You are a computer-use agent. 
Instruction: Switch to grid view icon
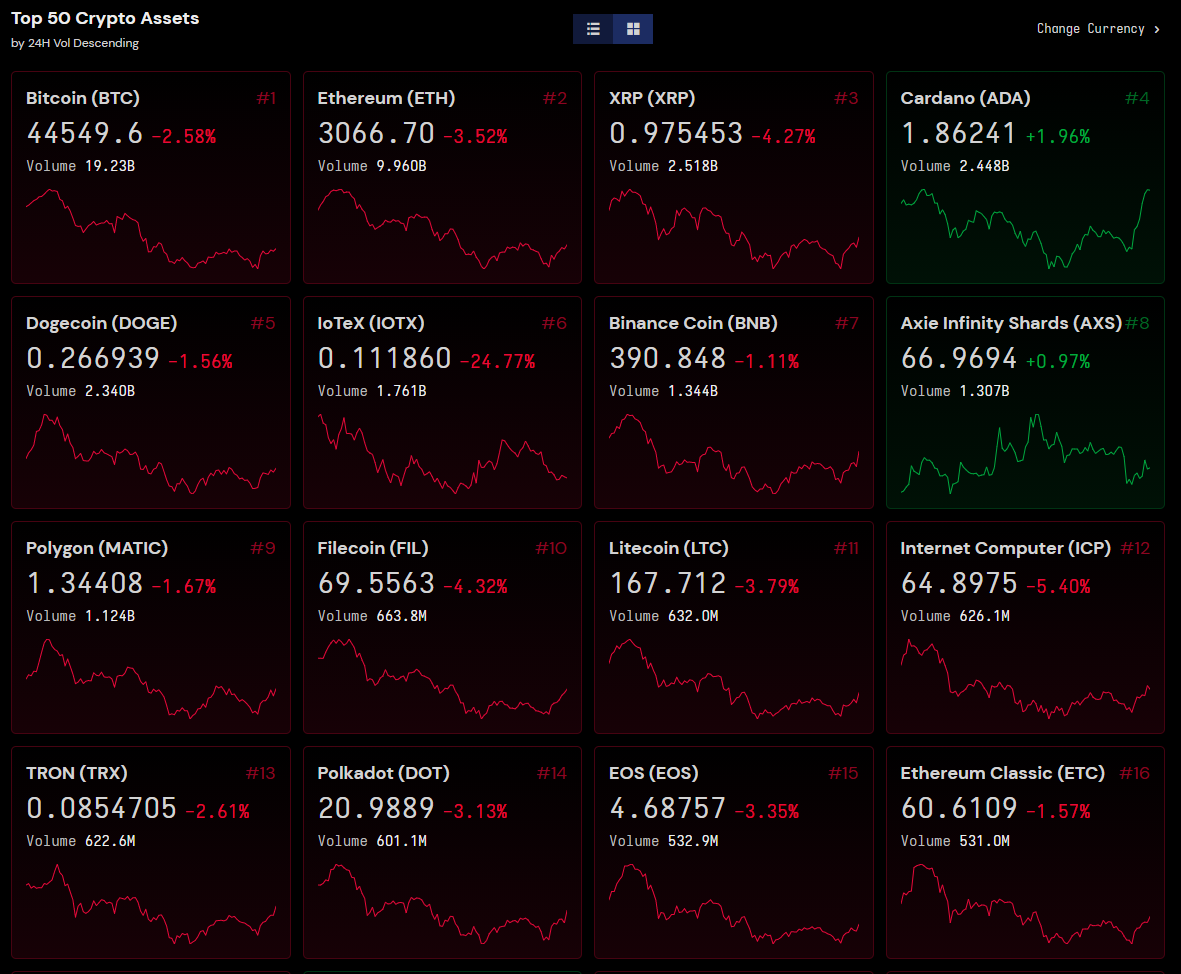[633, 29]
